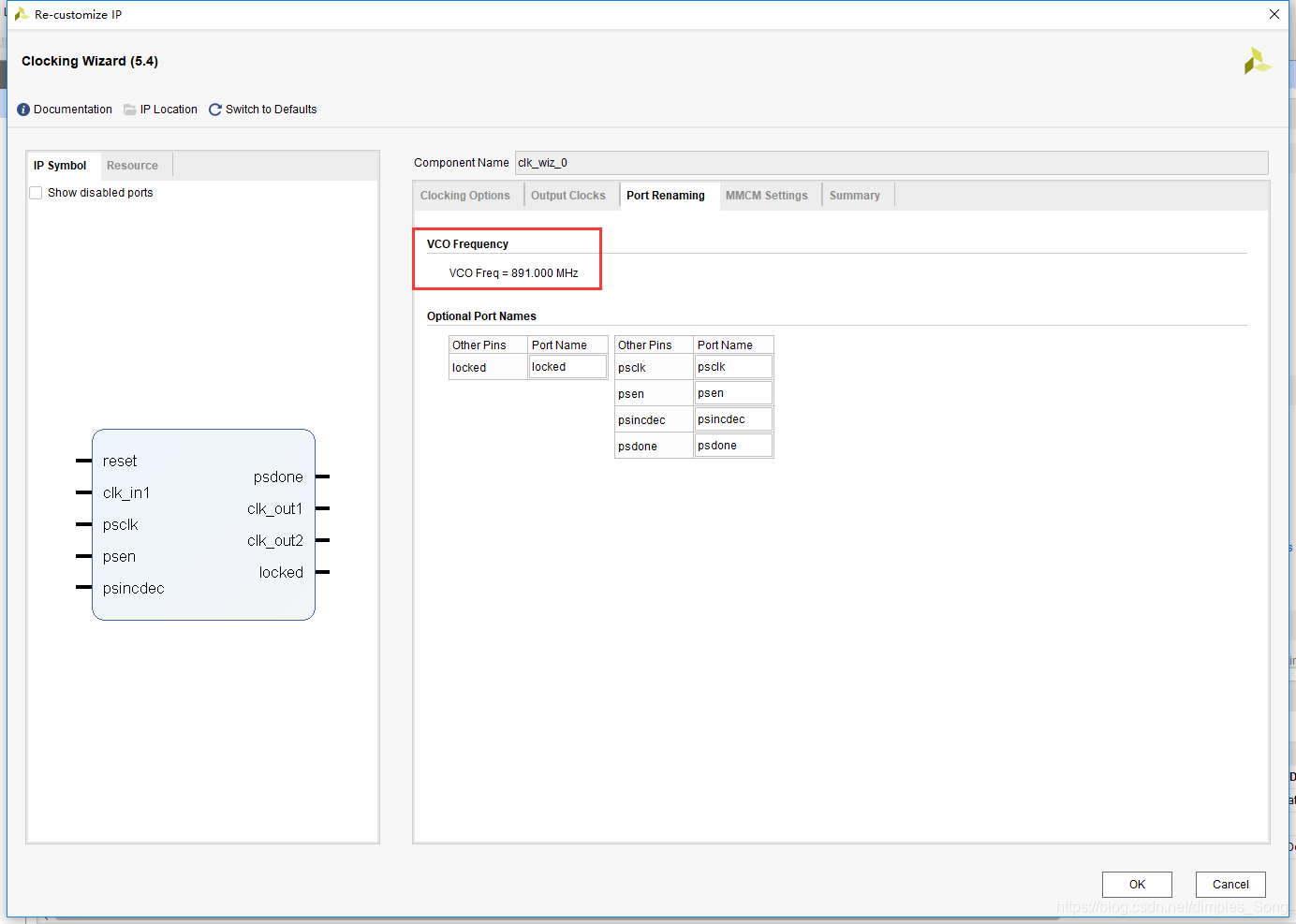Open the Clocking Options tab
The width and height of the screenshot is (1296, 924).
pyautogui.click(x=465, y=196)
